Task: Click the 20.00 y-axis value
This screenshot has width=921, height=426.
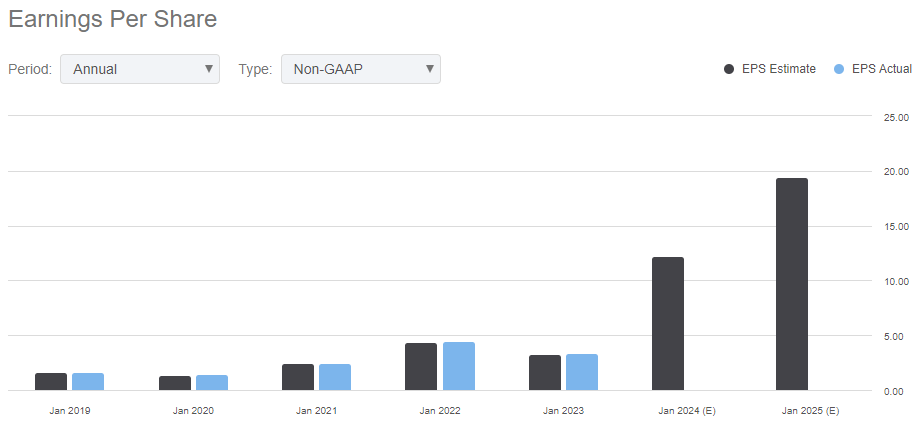Action: (x=897, y=172)
